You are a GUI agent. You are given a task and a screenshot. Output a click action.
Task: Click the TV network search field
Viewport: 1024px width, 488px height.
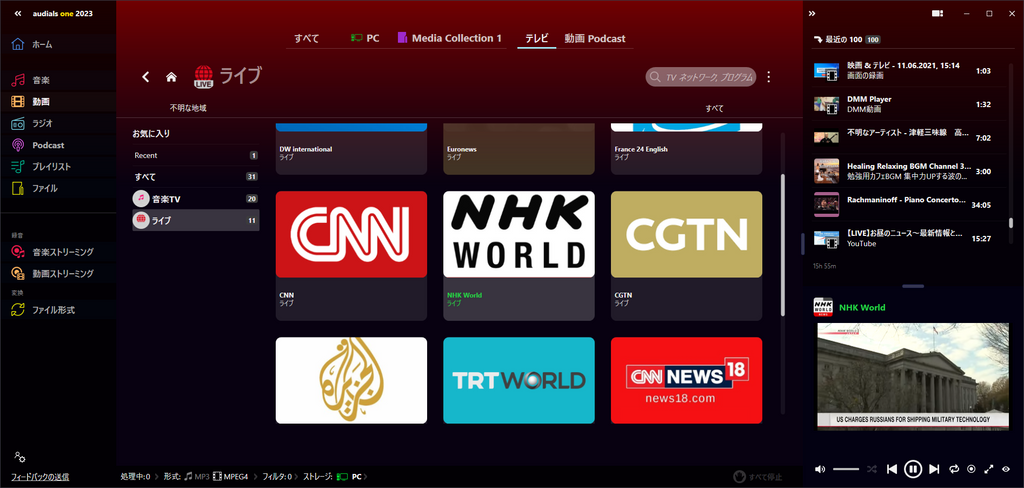coord(701,77)
